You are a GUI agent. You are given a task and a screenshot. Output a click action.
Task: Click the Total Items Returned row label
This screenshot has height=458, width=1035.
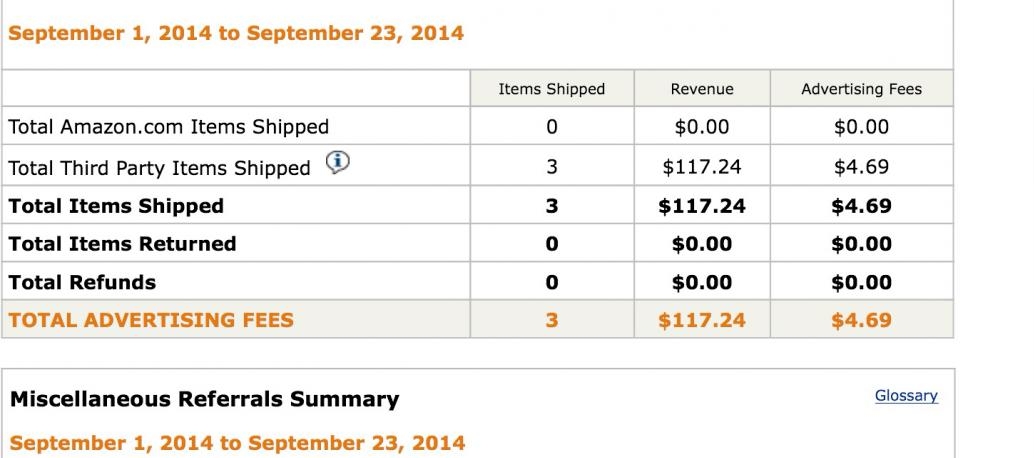click(122, 244)
